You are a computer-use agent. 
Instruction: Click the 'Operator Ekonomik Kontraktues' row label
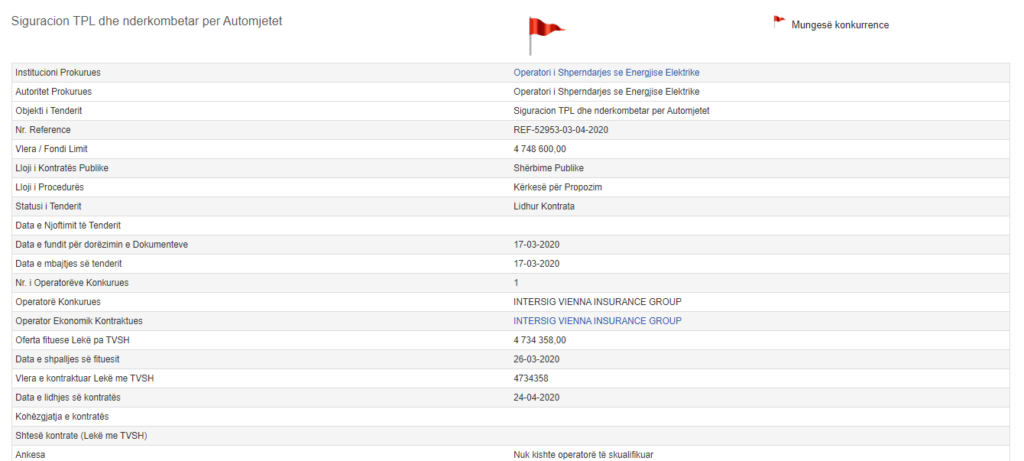(x=79, y=321)
